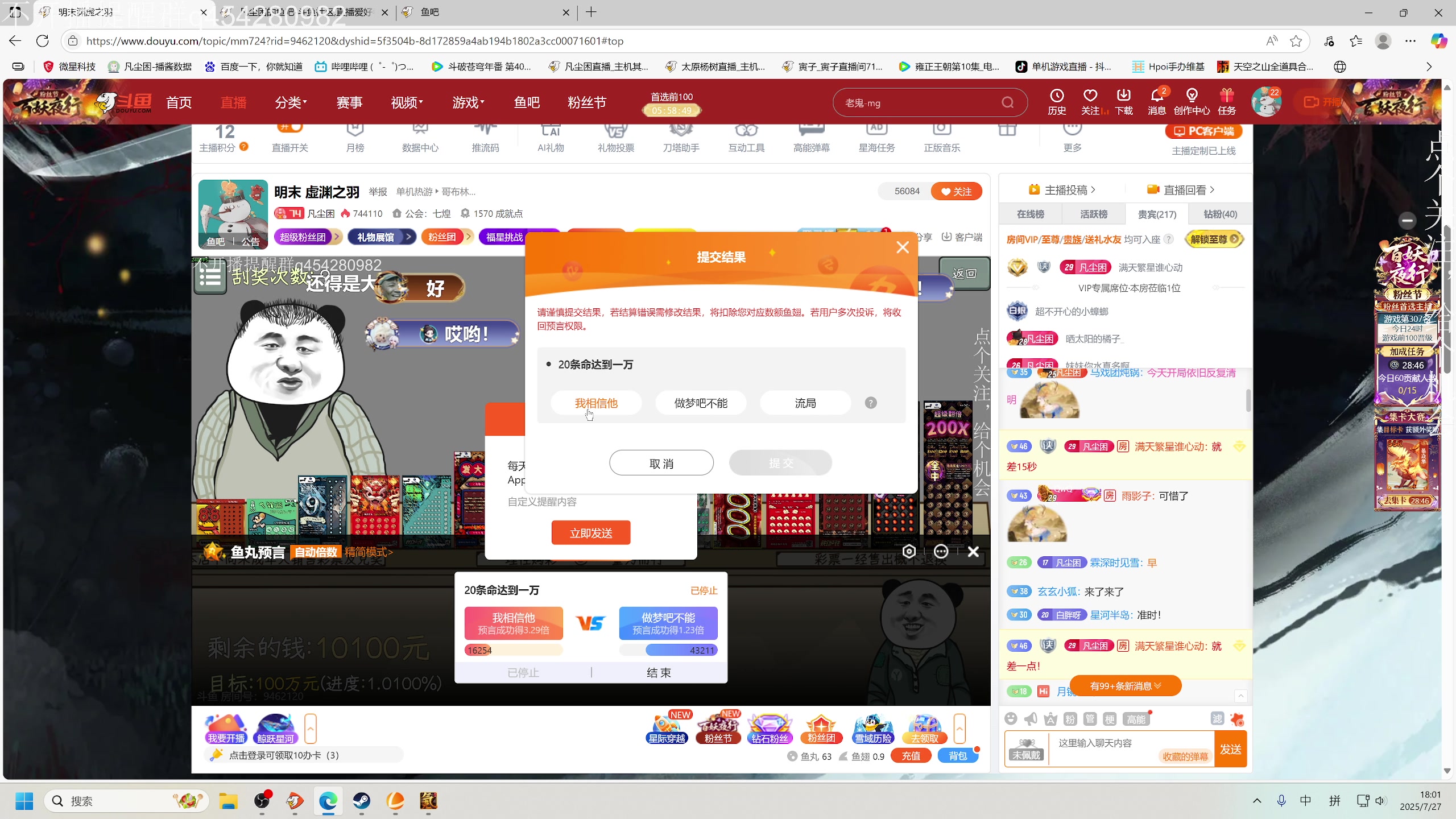Open the 星海任务 toolbar icon
1456x819 pixels.
tap(876, 138)
